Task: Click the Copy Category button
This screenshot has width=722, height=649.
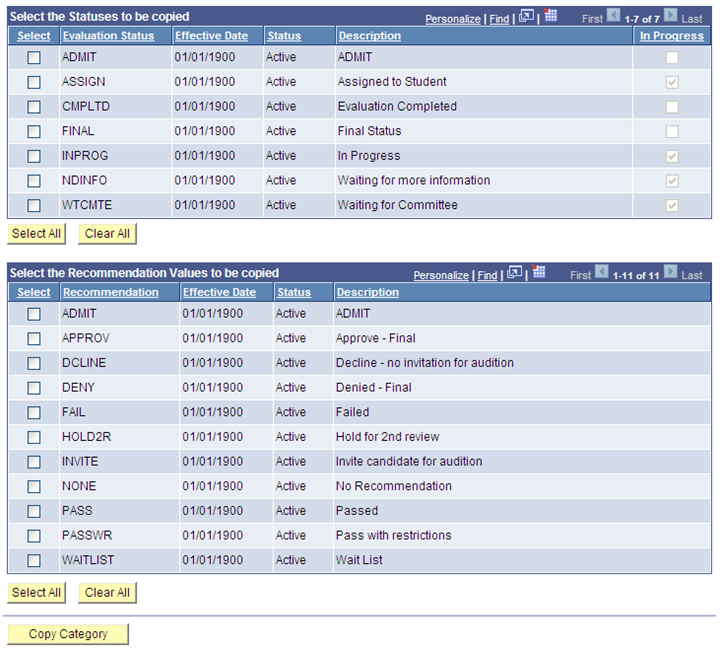Action: pos(68,634)
